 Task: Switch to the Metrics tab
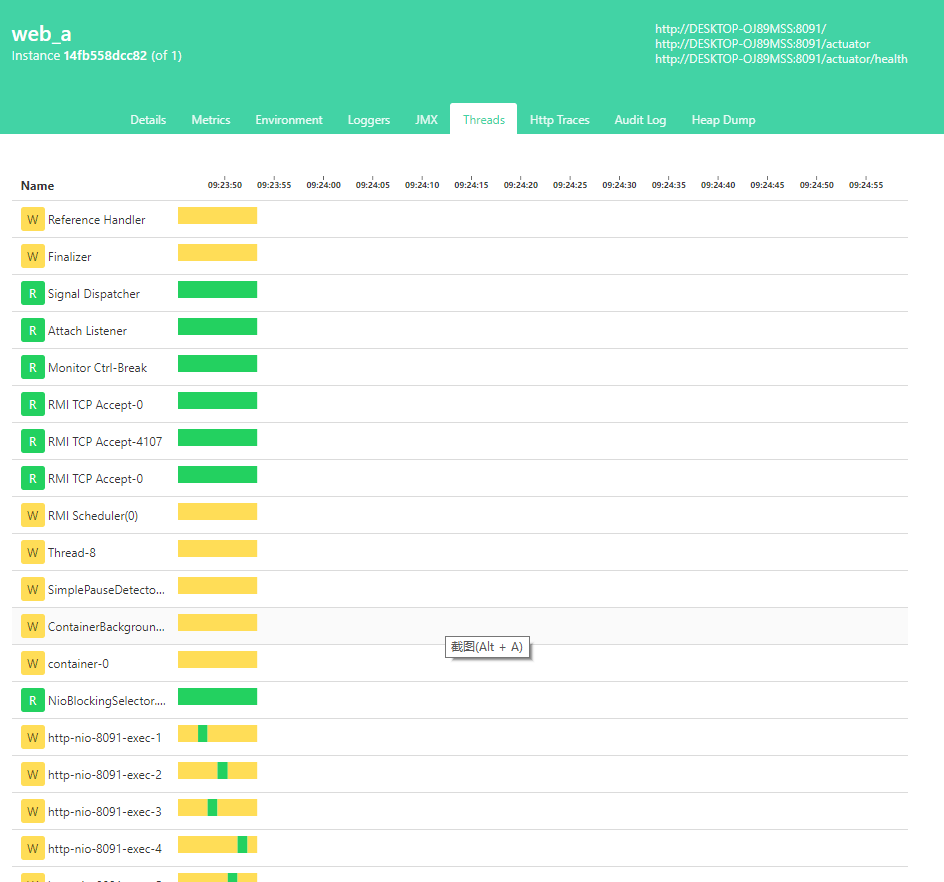211,120
